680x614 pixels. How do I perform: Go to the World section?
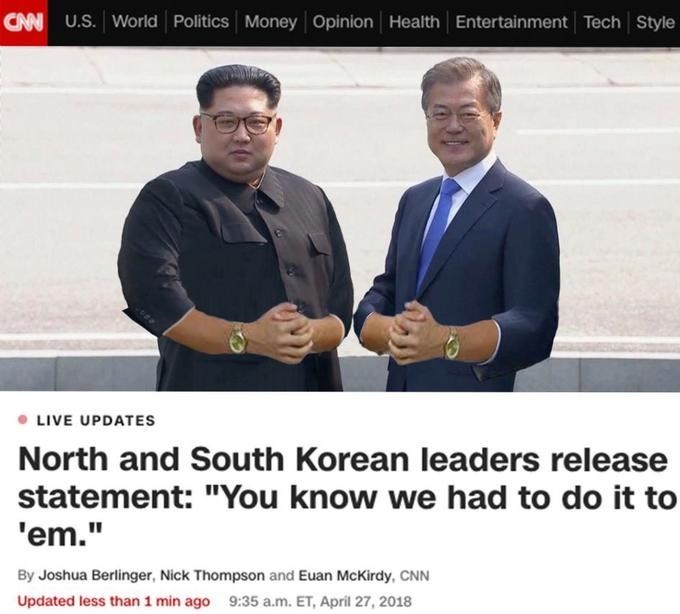click(135, 21)
